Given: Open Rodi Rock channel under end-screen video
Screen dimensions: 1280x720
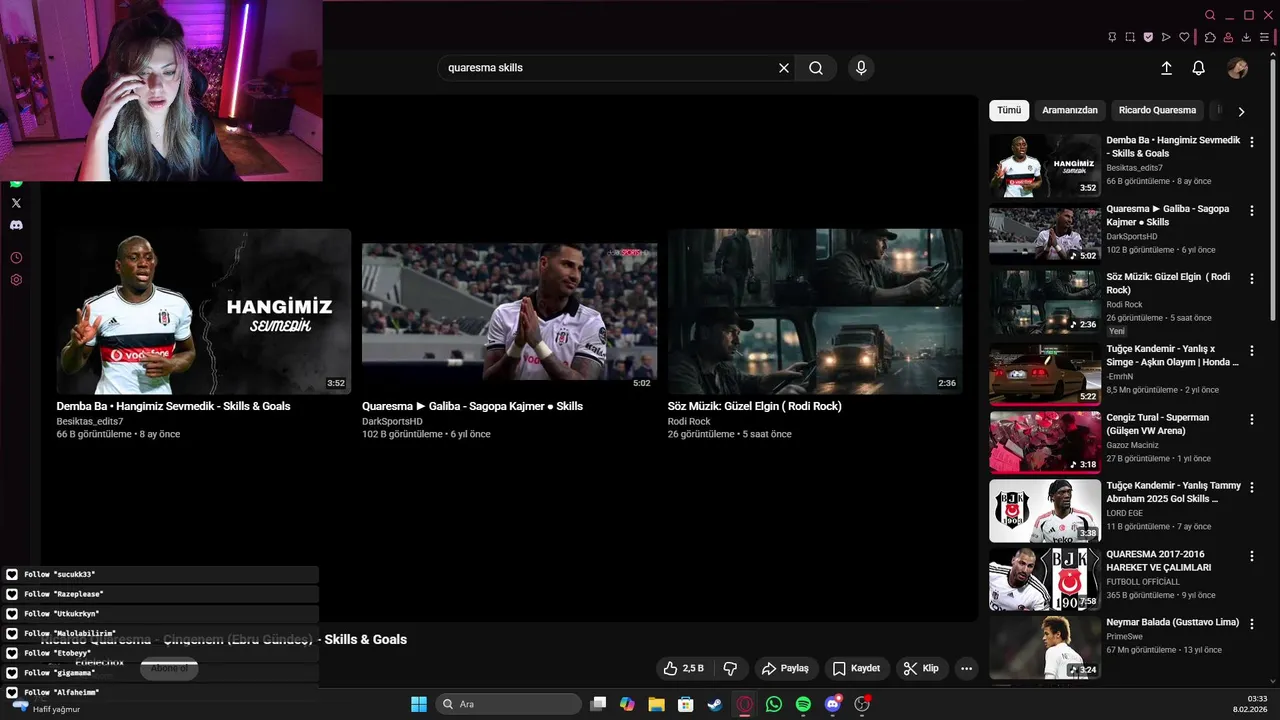Looking at the screenshot, I should coord(689,422).
